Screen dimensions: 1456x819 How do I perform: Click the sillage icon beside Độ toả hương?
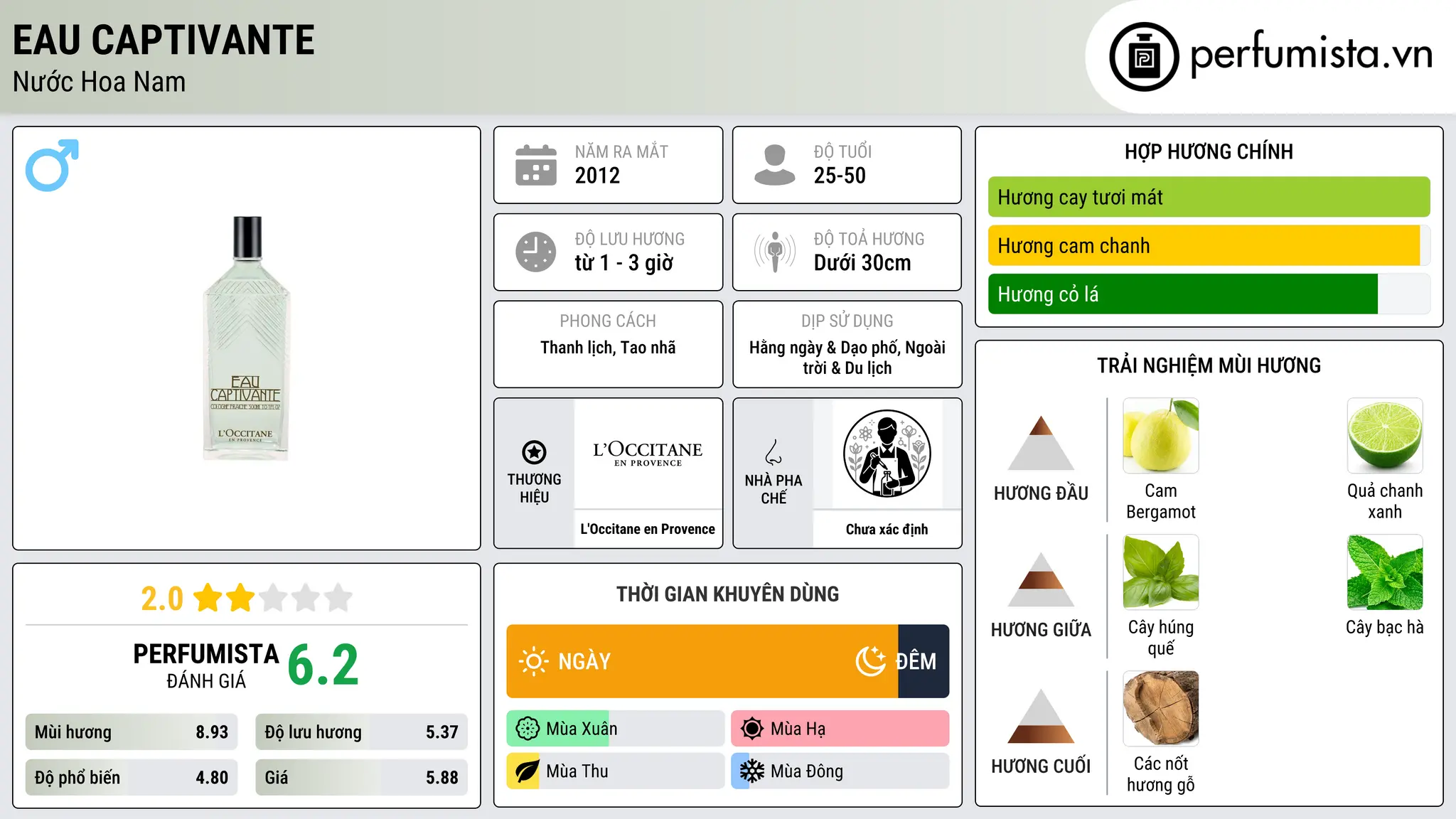775,252
